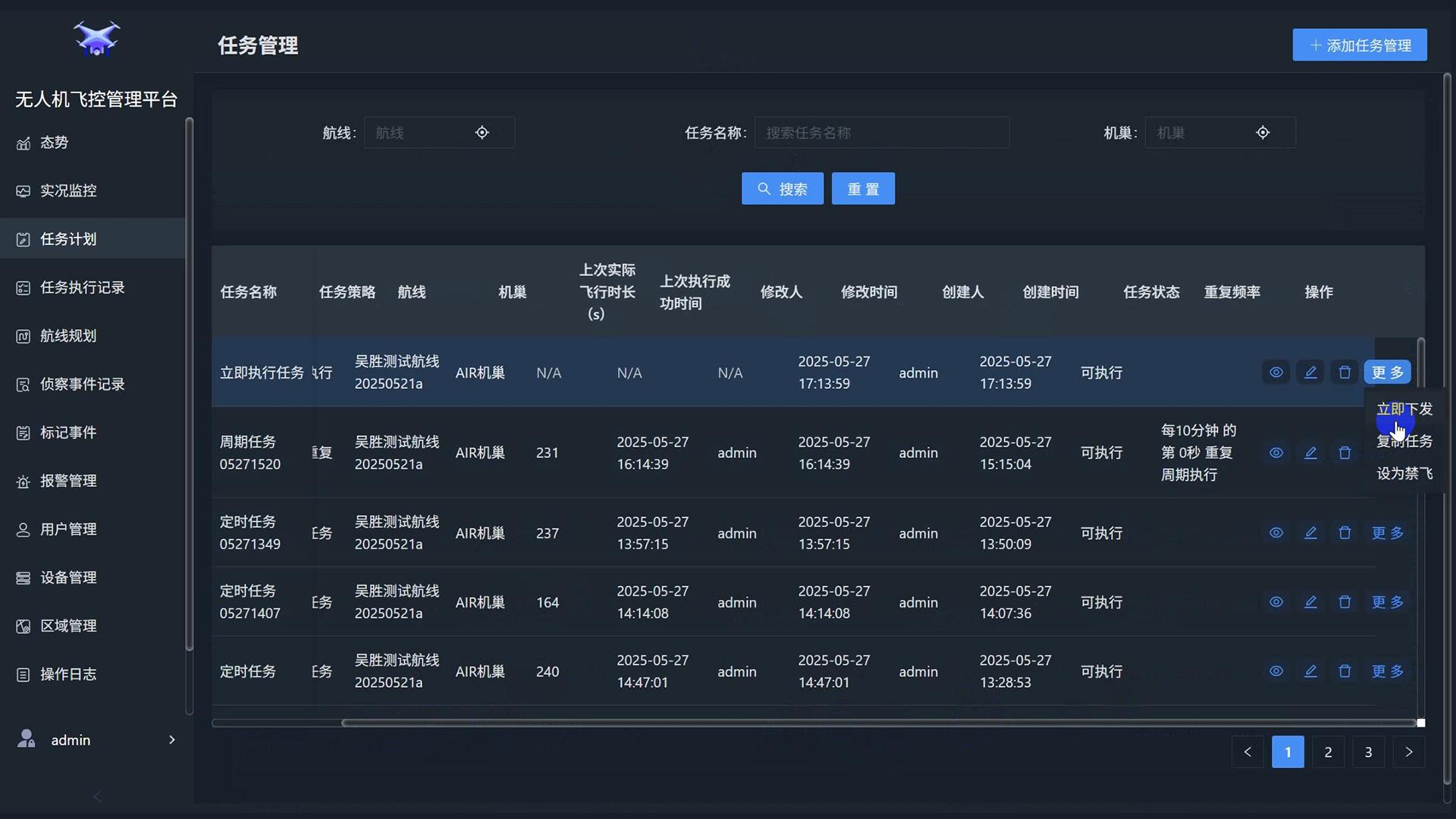This screenshot has width=1456, height=819.
Task: Go to next page arrow
Action: point(1409,752)
